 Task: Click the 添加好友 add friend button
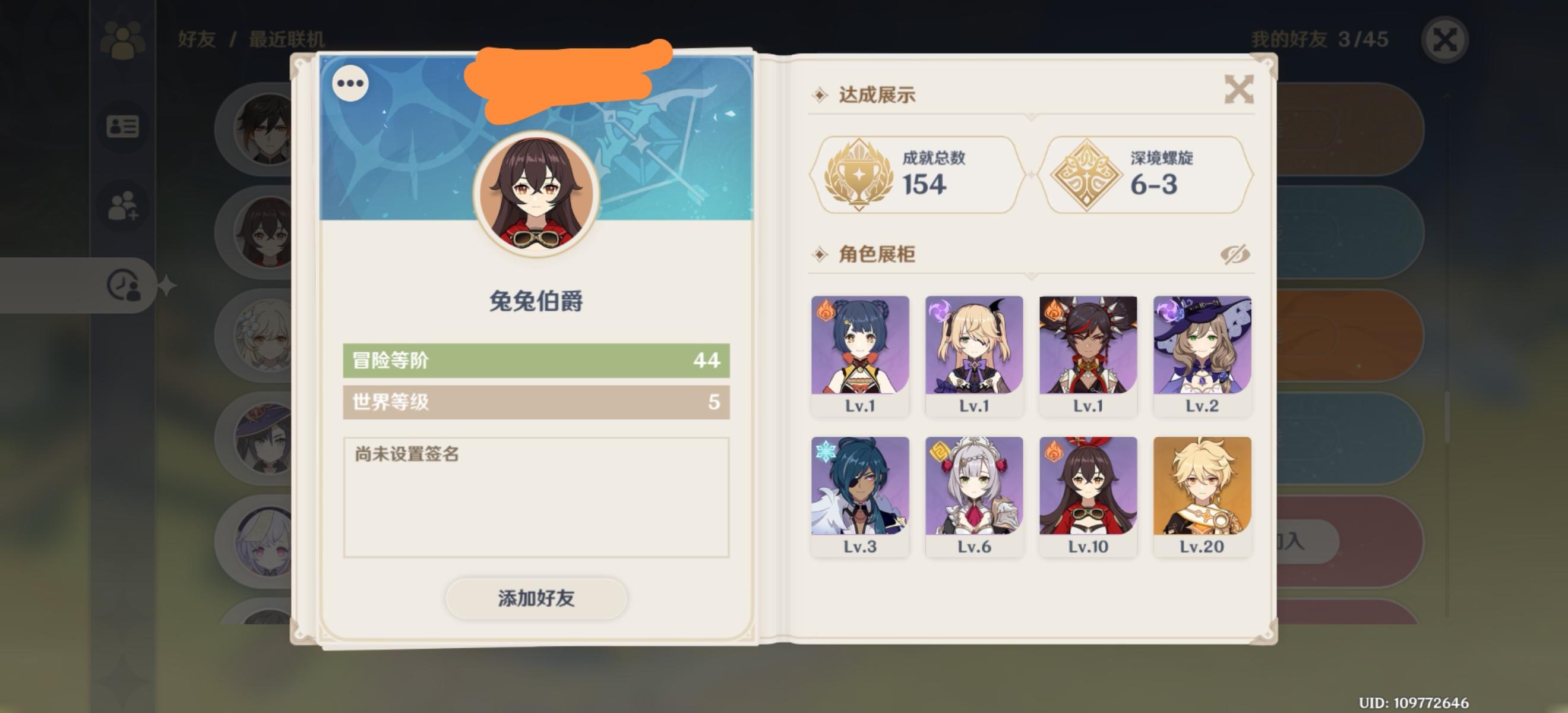pyautogui.click(x=536, y=598)
